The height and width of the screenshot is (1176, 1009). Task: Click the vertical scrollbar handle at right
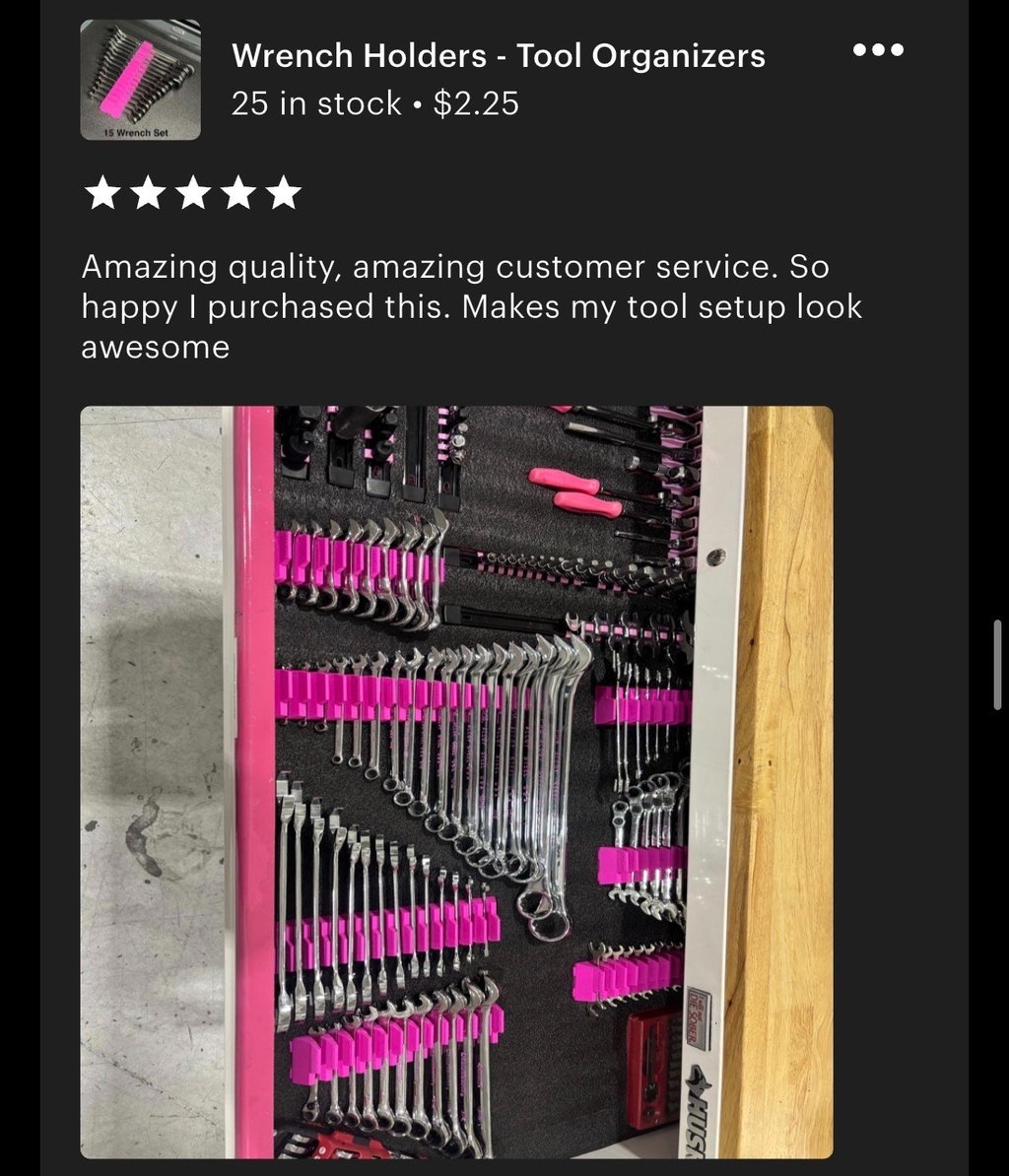pos(997,665)
